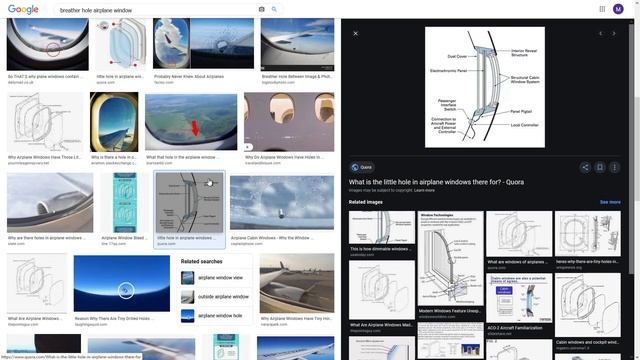The height and width of the screenshot is (360, 640).
Task: Open the slate.com engine window image
Action: click(x=50, y=203)
